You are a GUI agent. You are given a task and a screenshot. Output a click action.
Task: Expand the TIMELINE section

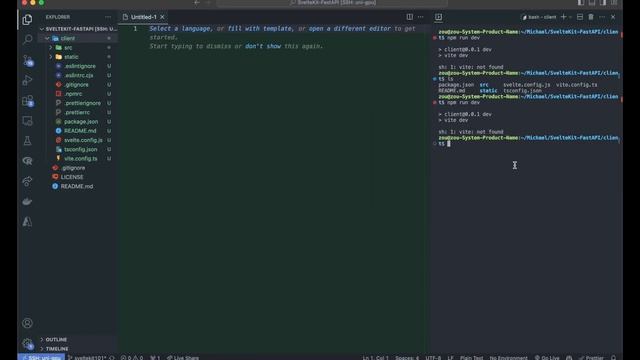click(x=42, y=349)
